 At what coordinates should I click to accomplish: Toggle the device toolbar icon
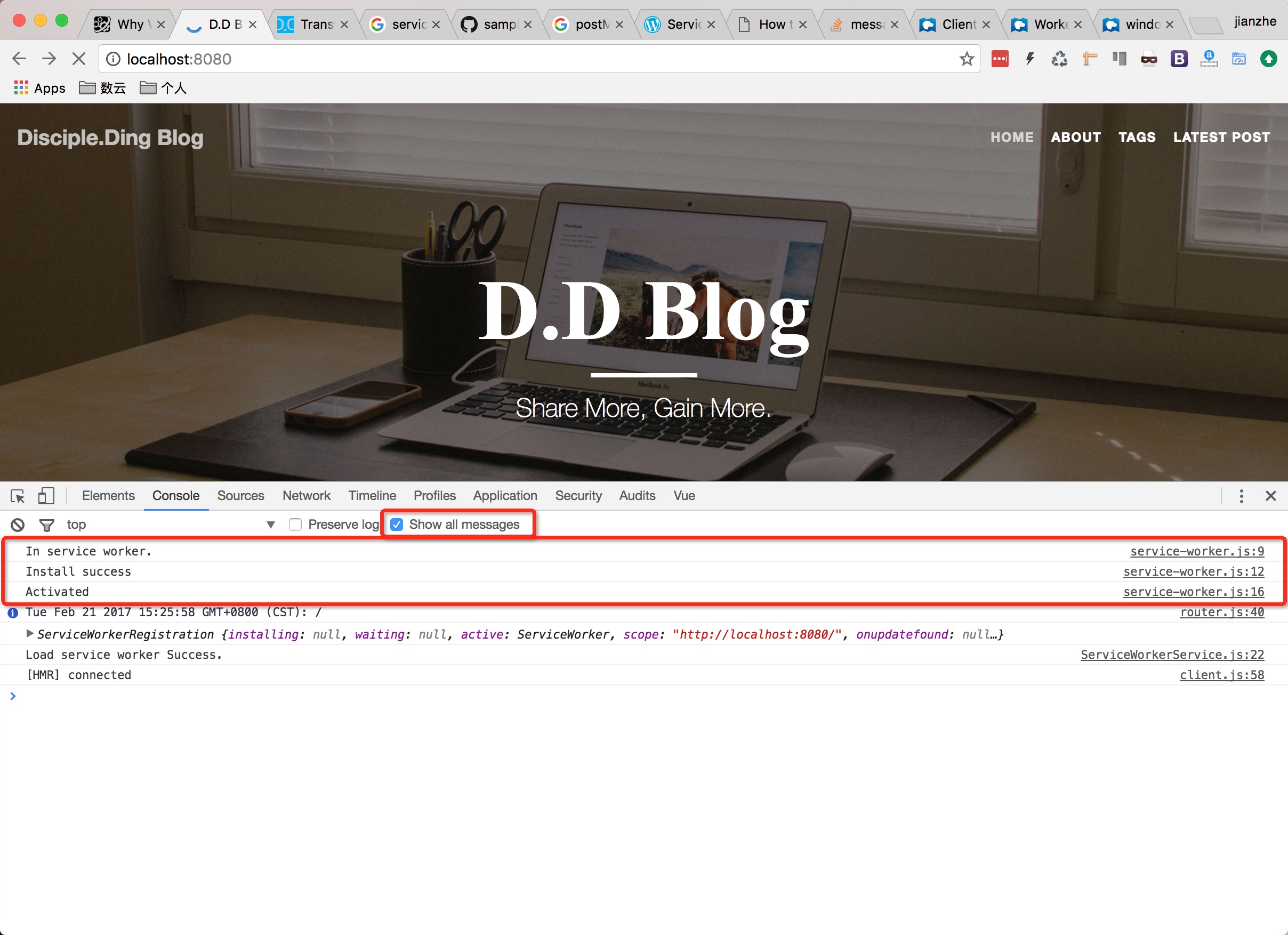click(x=46, y=496)
